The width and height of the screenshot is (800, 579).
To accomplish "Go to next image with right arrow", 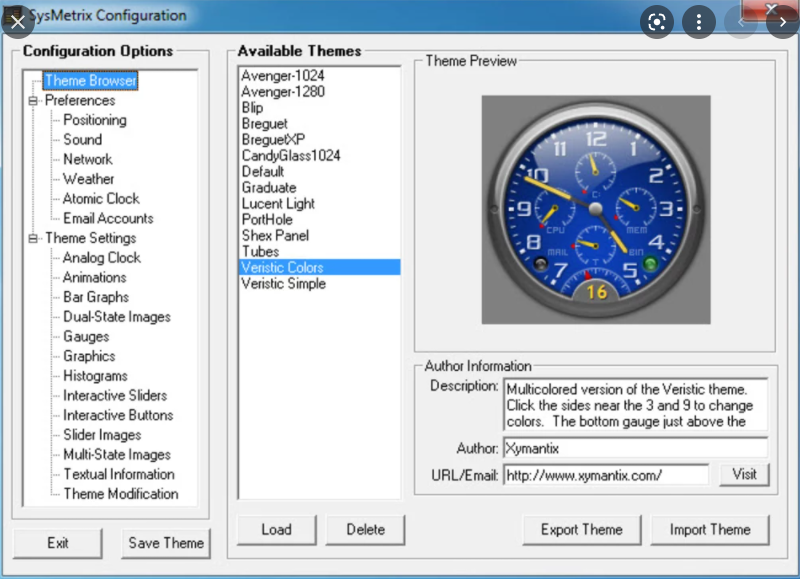I will point(782,22).
